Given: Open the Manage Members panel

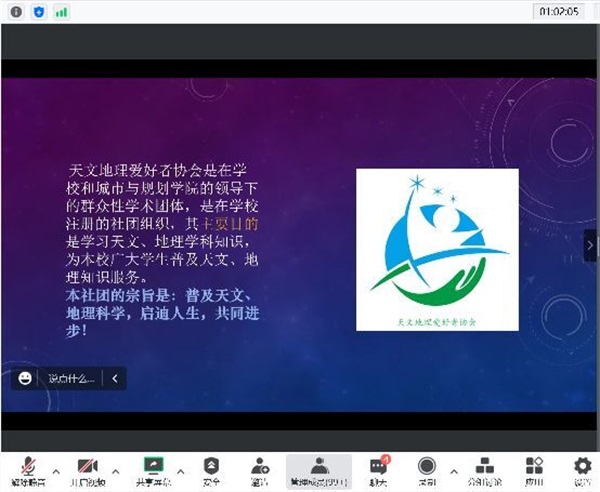Looking at the screenshot, I should point(318,469).
